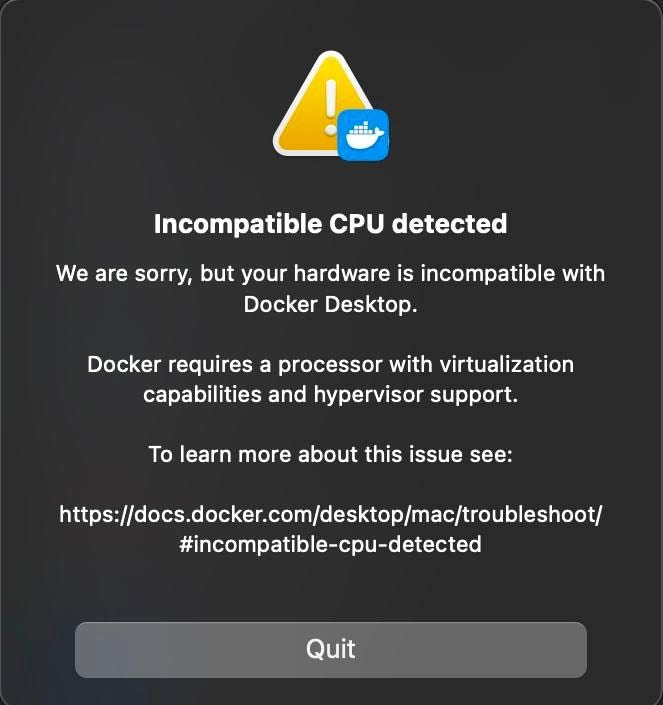Screen dimensions: 663x705
Task: Click the "Docker Desktop." text line
Action: coord(331,304)
